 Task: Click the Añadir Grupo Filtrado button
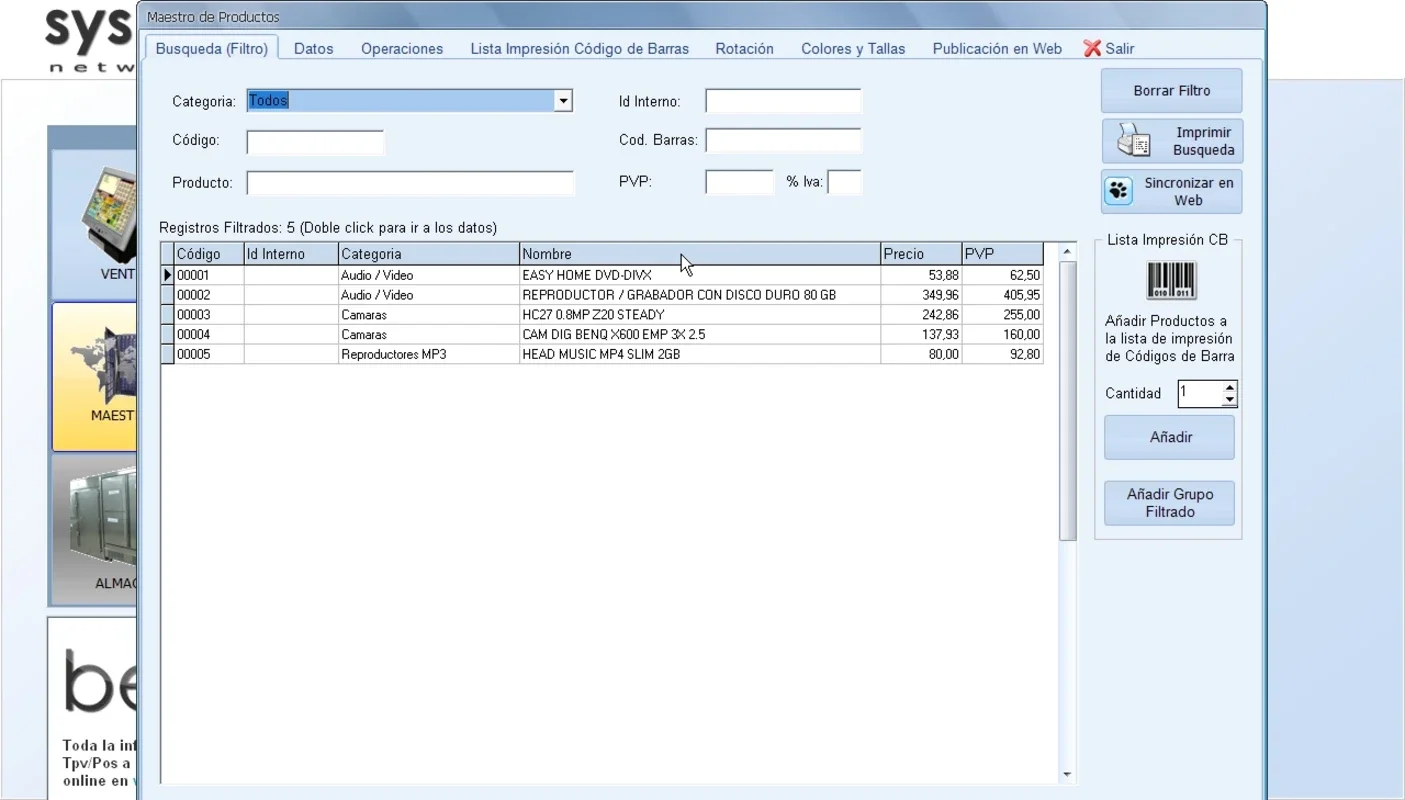click(x=1170, y=503)
